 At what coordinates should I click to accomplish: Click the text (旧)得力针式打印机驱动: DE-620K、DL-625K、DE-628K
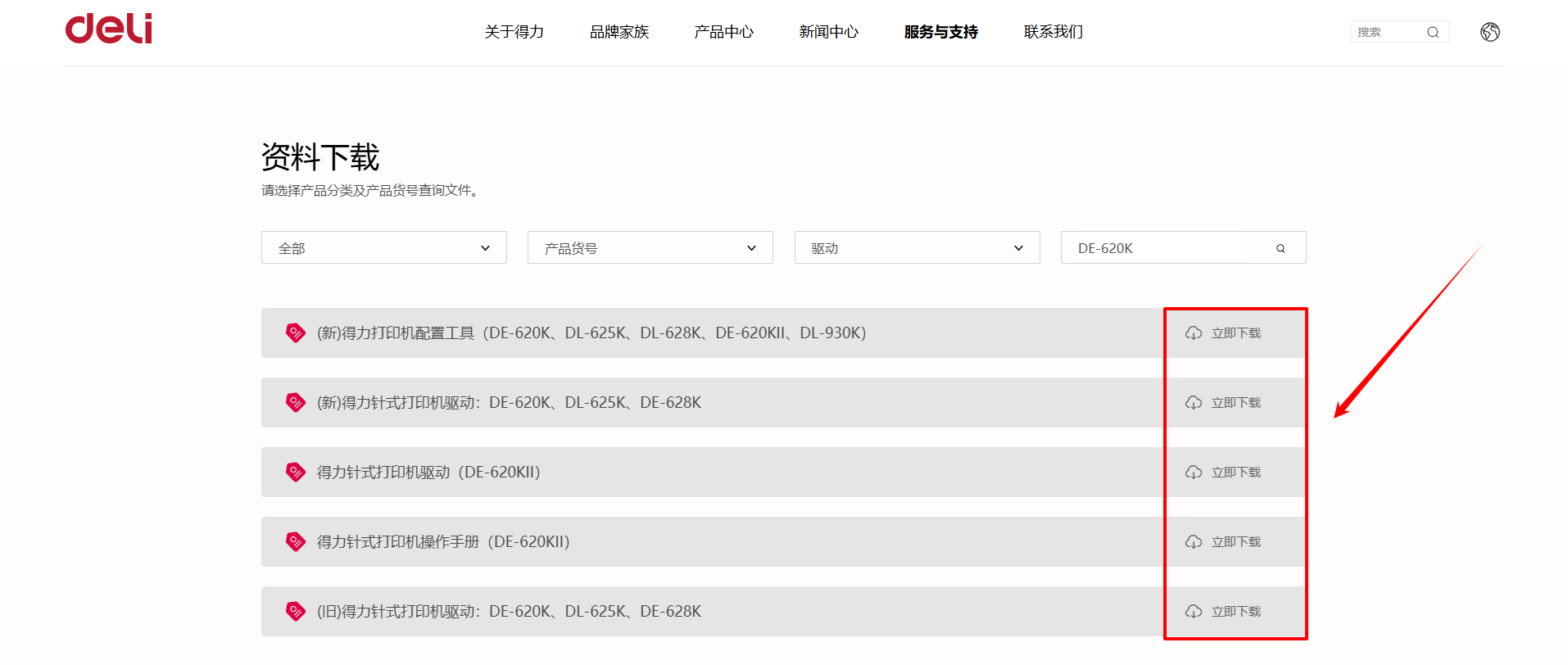pos(509,611)
